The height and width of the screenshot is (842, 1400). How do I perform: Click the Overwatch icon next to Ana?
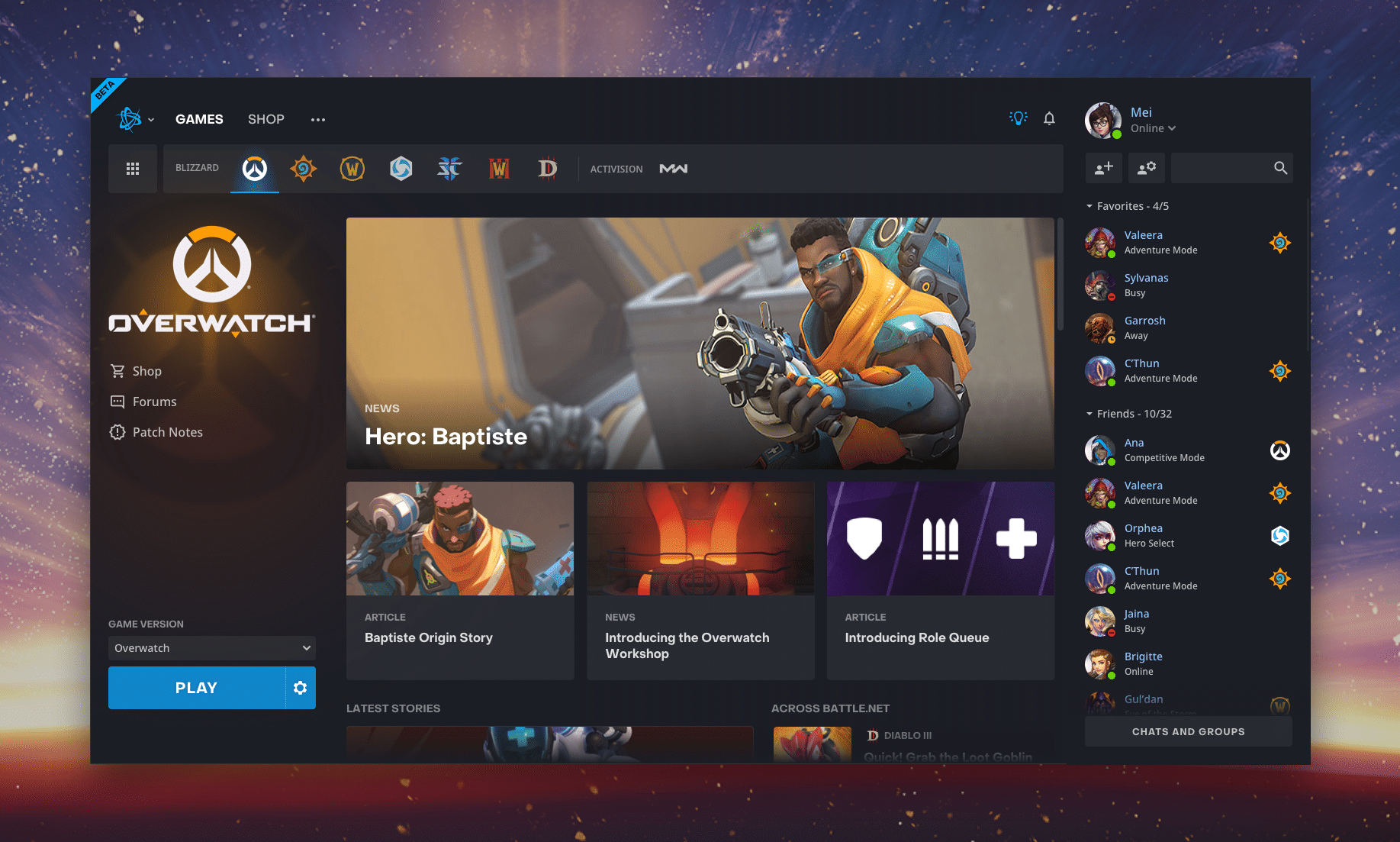tap(1280, 450)
